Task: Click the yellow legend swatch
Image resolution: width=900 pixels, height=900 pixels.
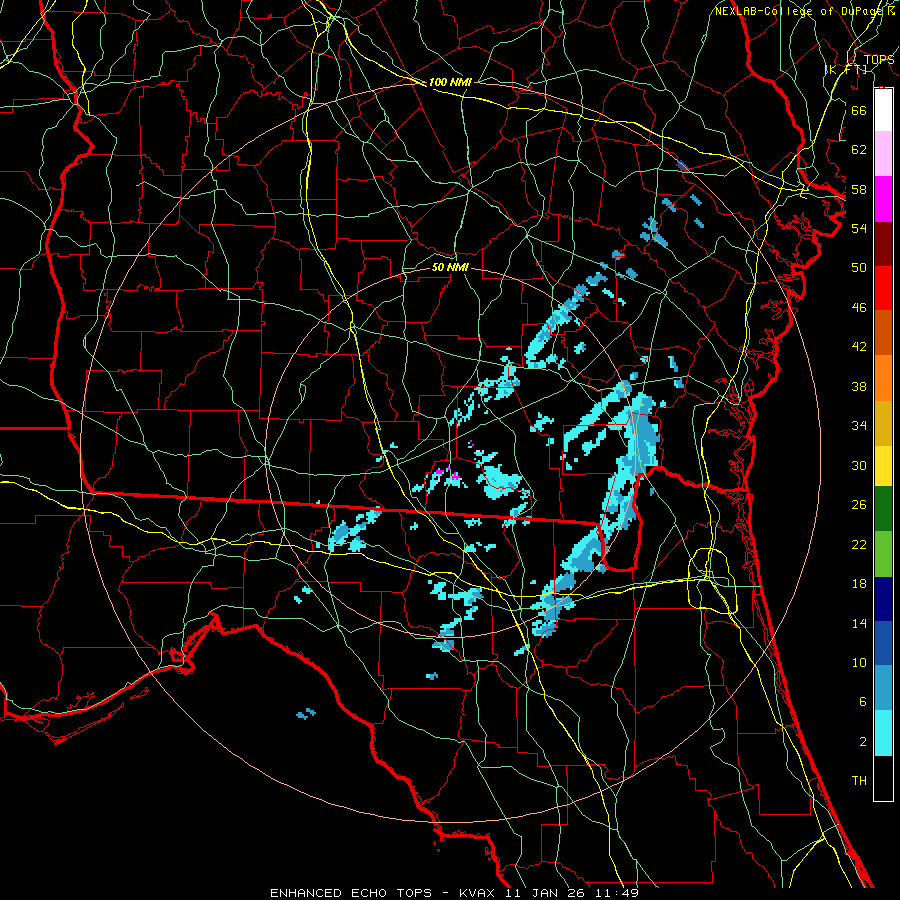Action: (x=883, y=466)
